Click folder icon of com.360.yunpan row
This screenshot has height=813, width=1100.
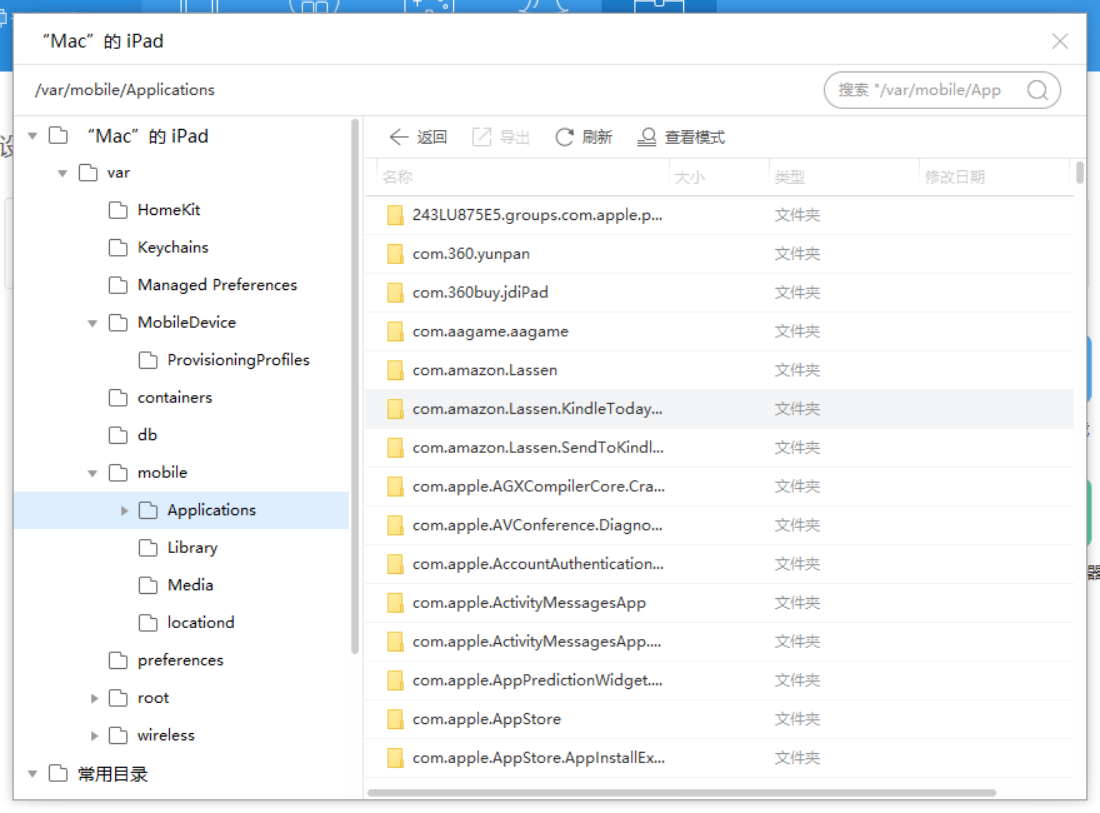[396, 254]
